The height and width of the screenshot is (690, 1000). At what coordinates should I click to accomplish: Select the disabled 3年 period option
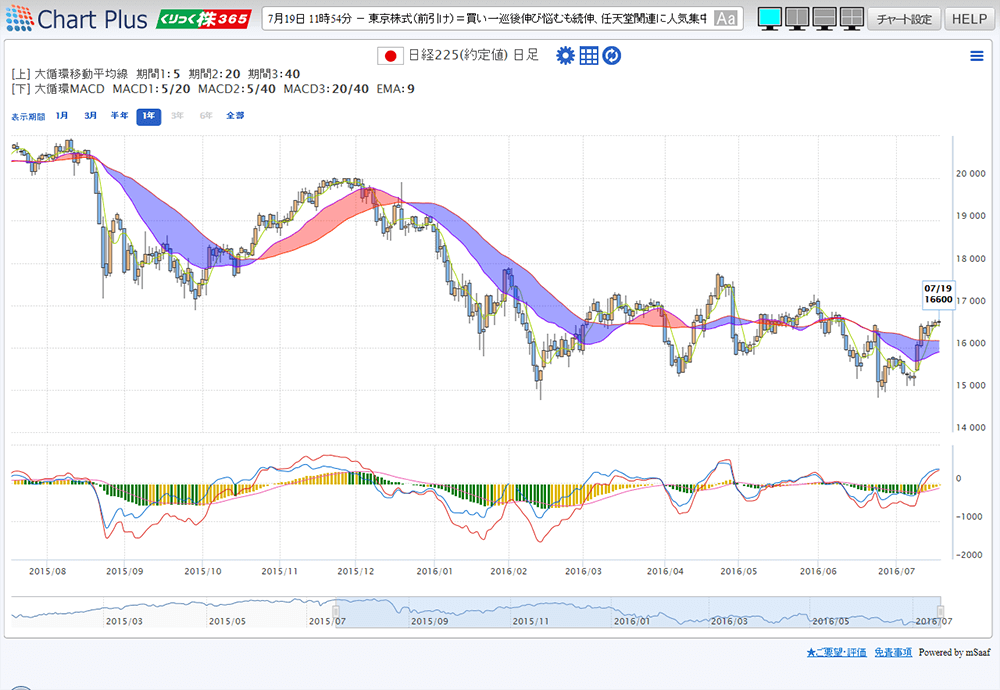tap(177, 116)
